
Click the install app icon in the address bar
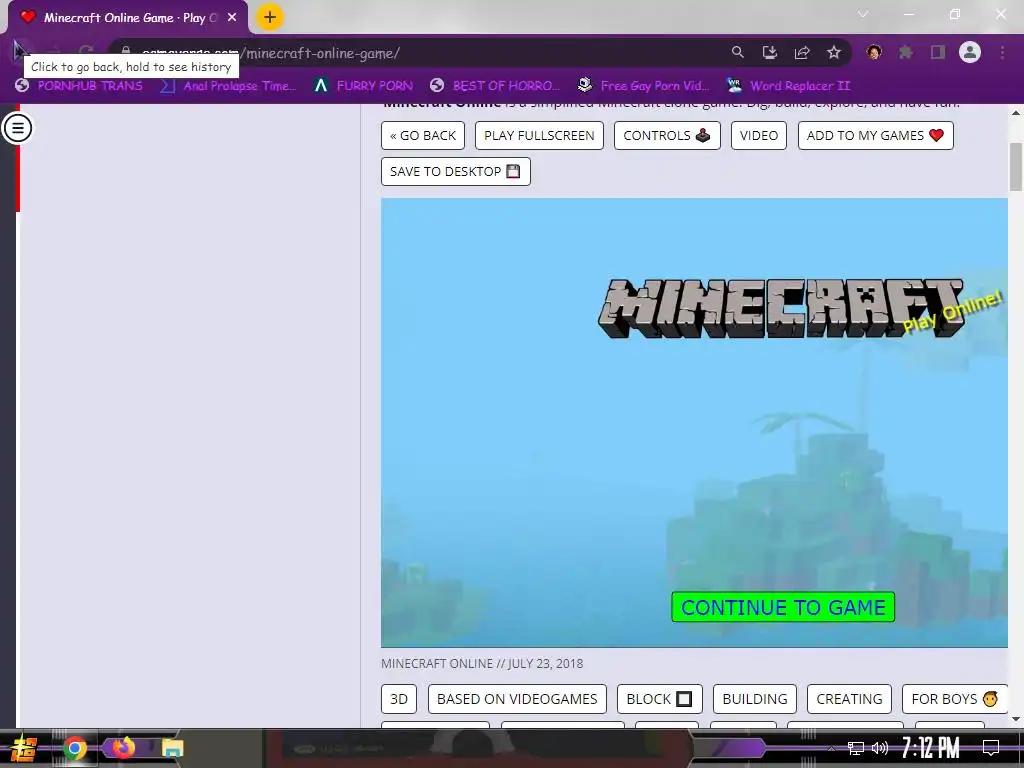[770, 52]
